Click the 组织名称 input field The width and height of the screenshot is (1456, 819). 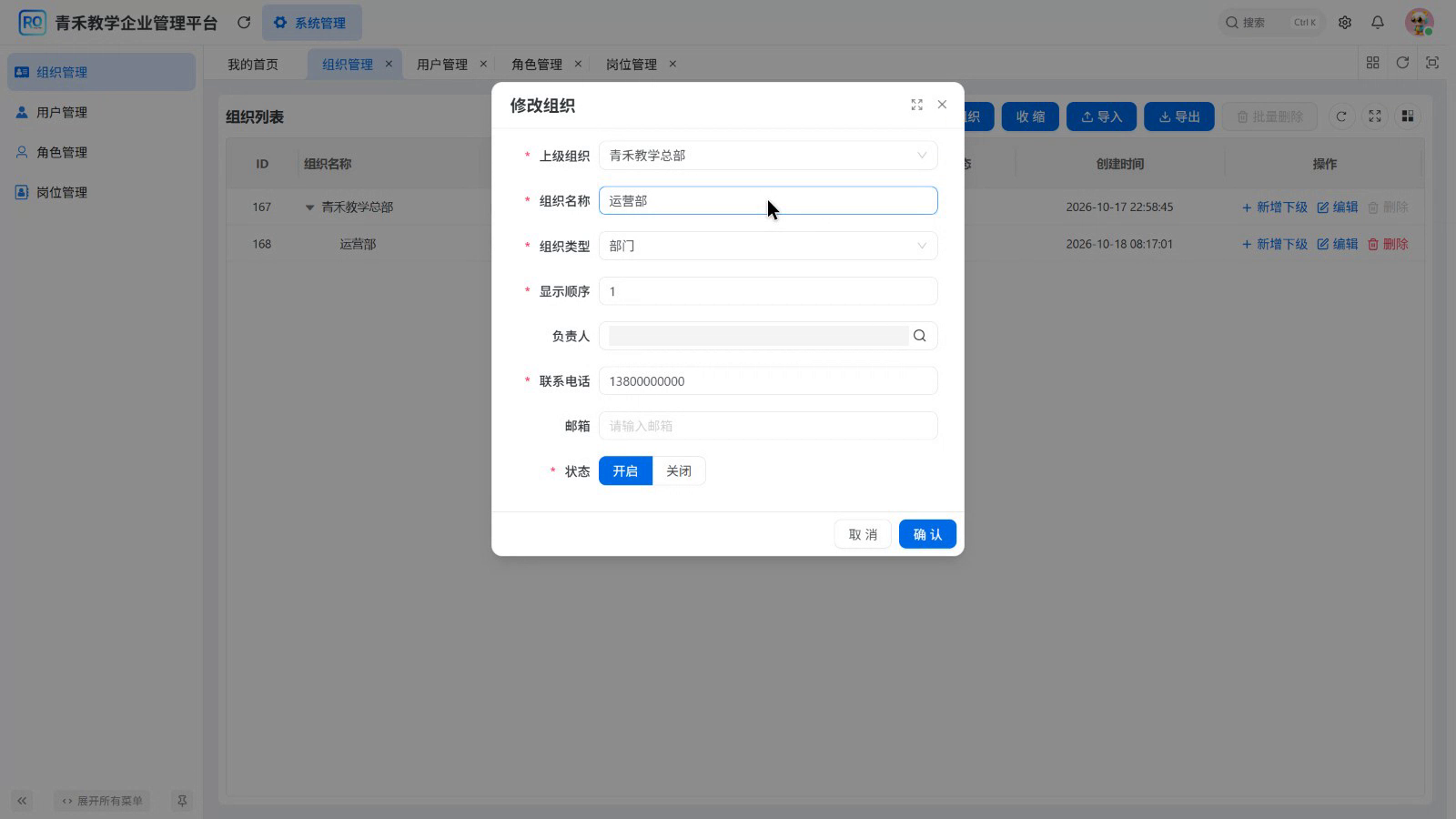768,200
